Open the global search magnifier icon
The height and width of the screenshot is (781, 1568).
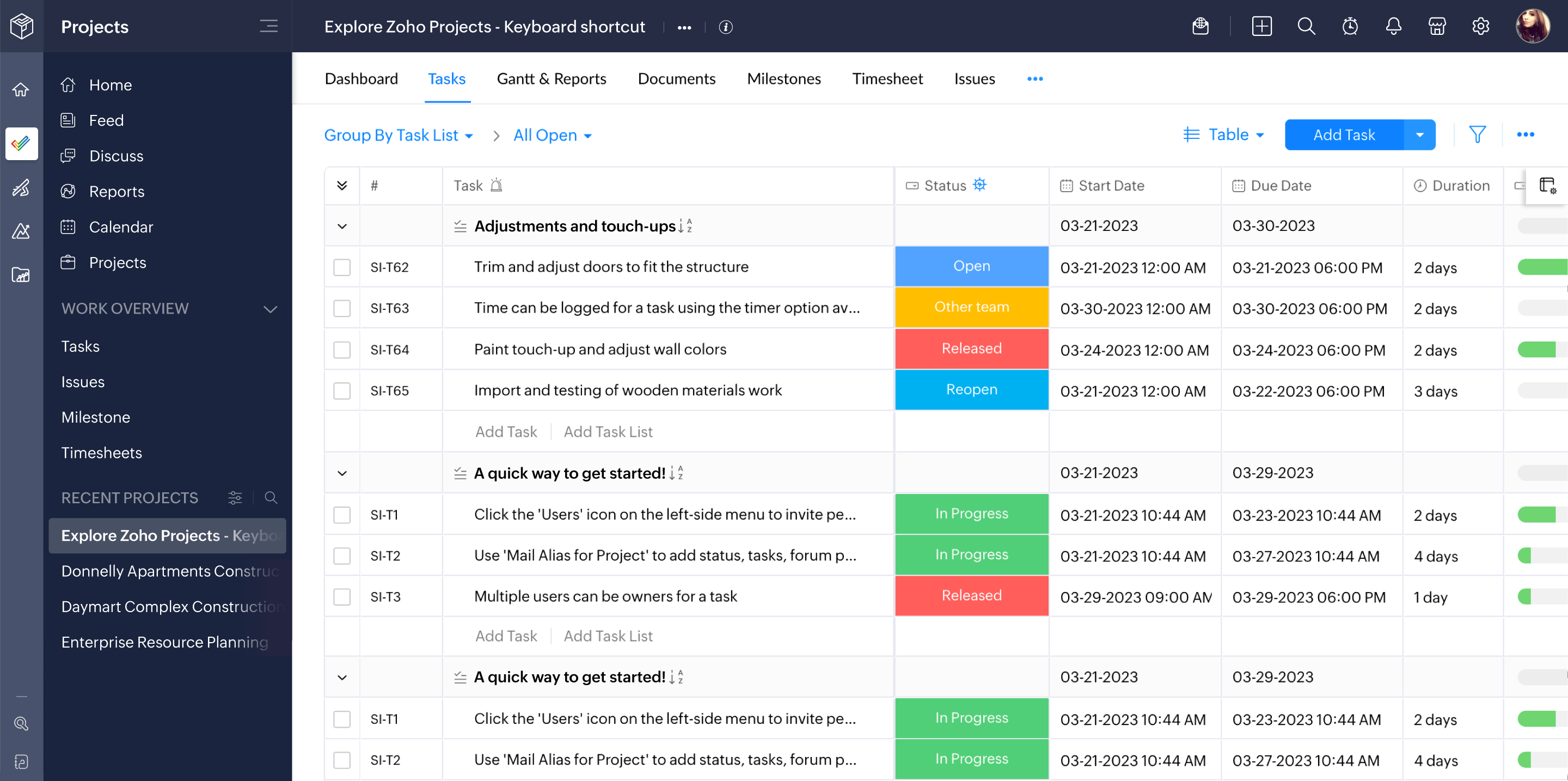point(1306,27)
